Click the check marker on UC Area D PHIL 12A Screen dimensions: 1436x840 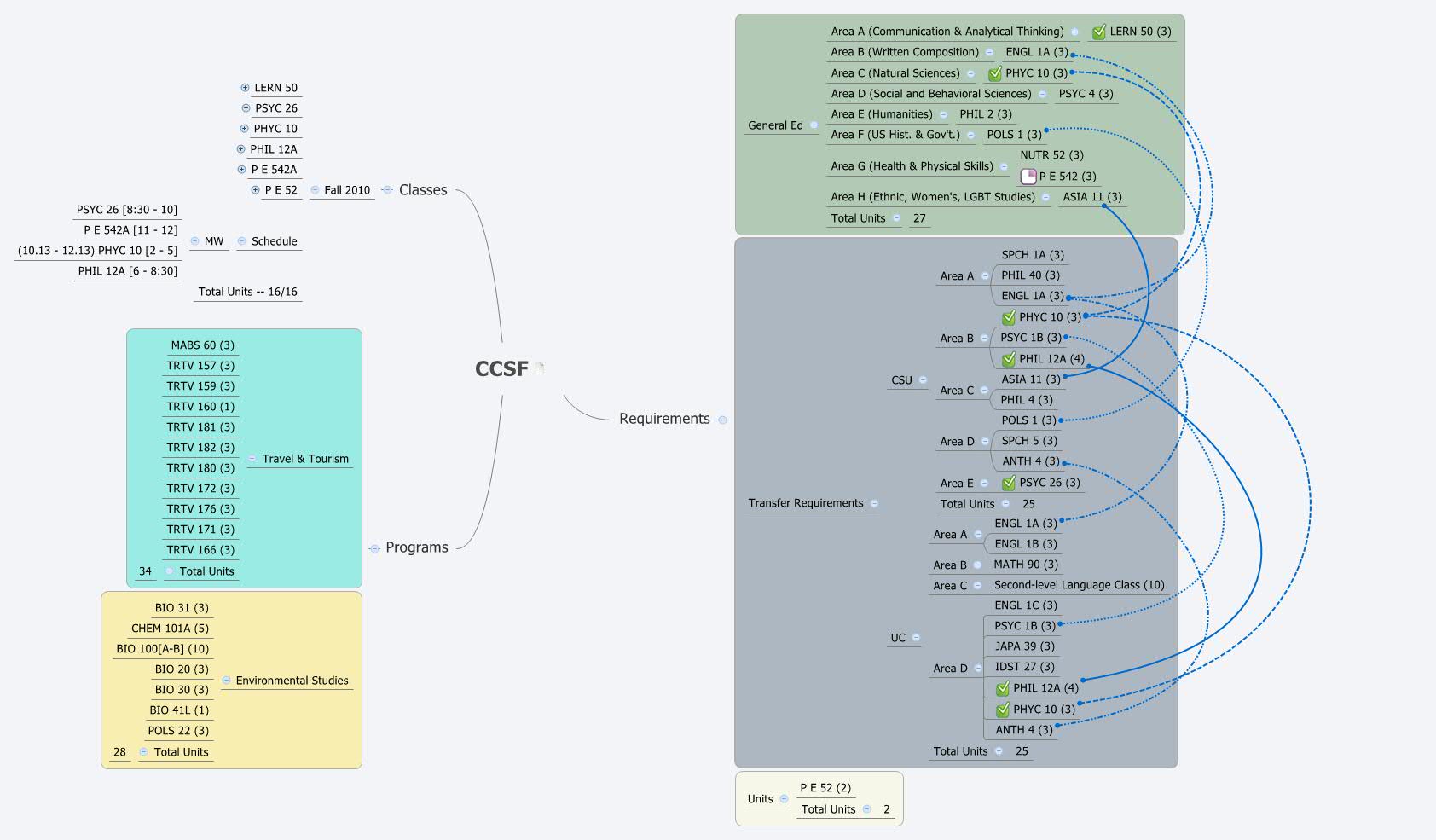[1002, 688]
